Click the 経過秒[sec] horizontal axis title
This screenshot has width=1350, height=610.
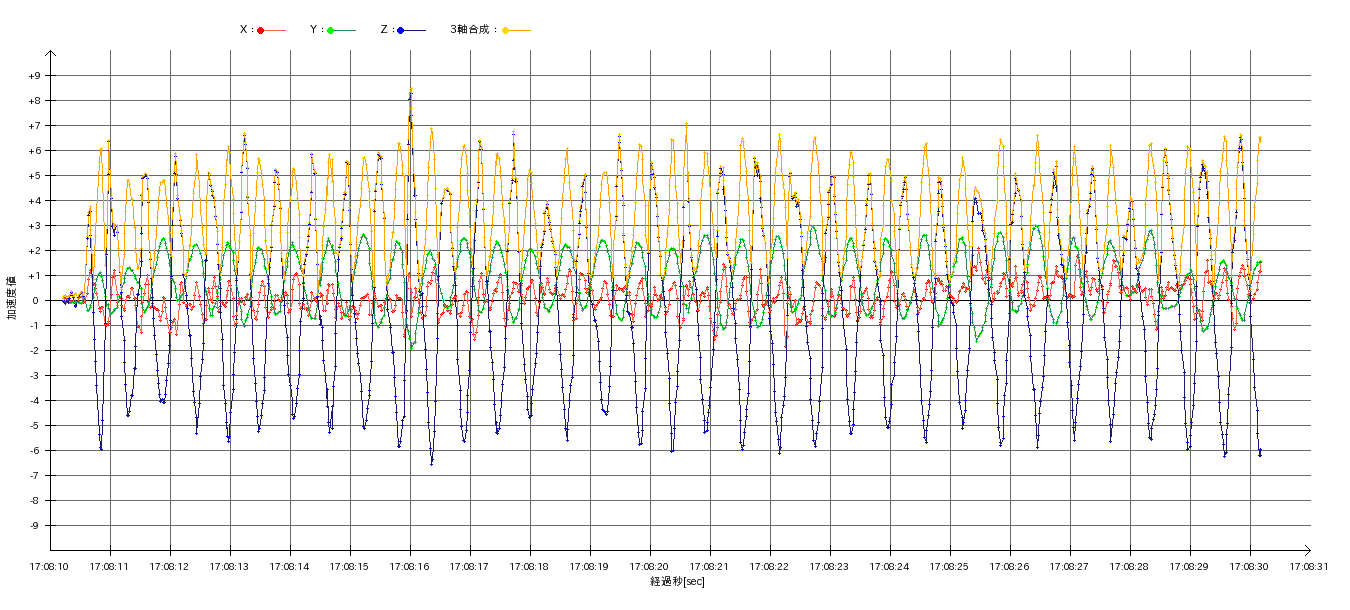pos(677,582)
